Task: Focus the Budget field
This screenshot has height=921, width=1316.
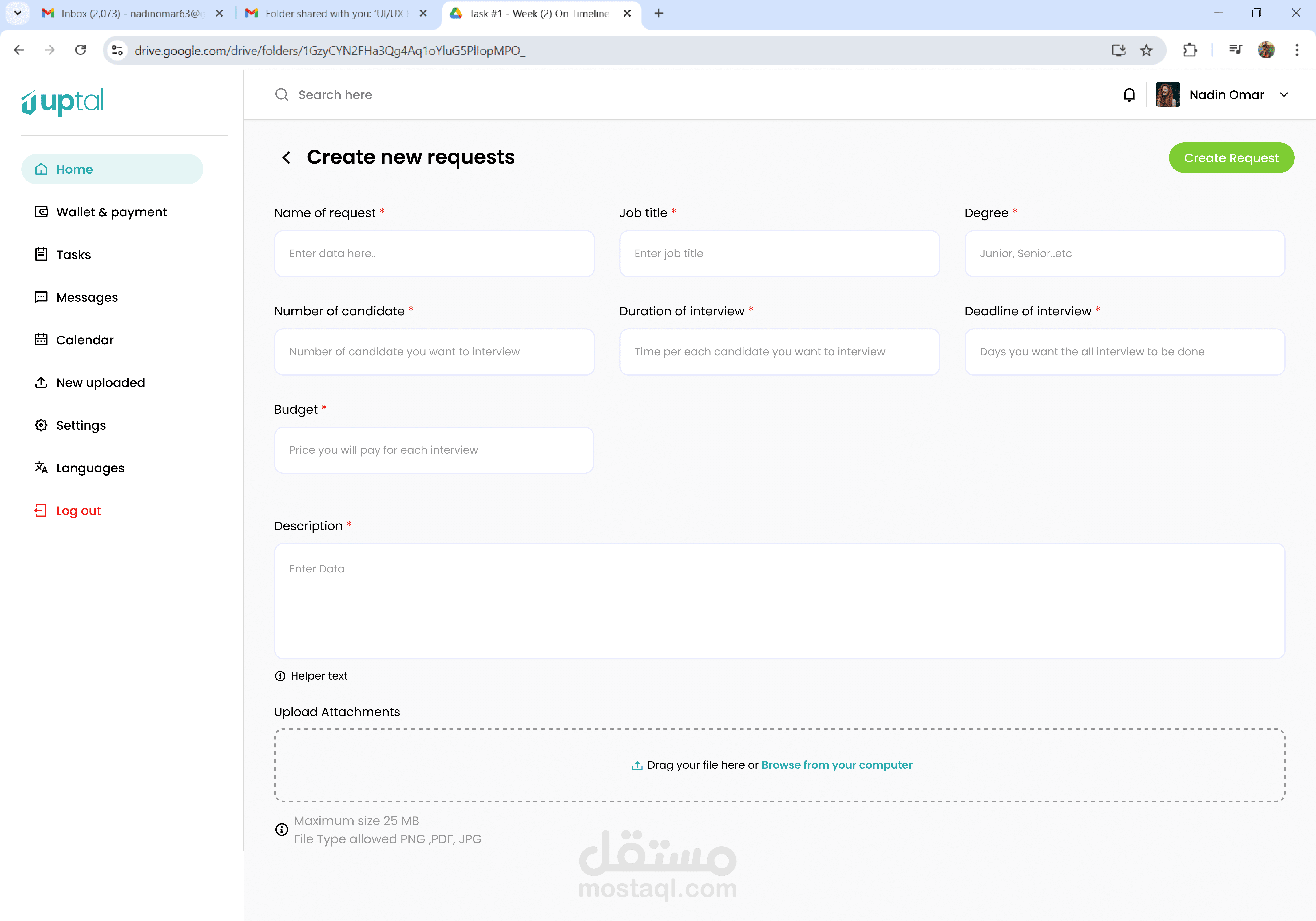Action: [x=434, y=450]
